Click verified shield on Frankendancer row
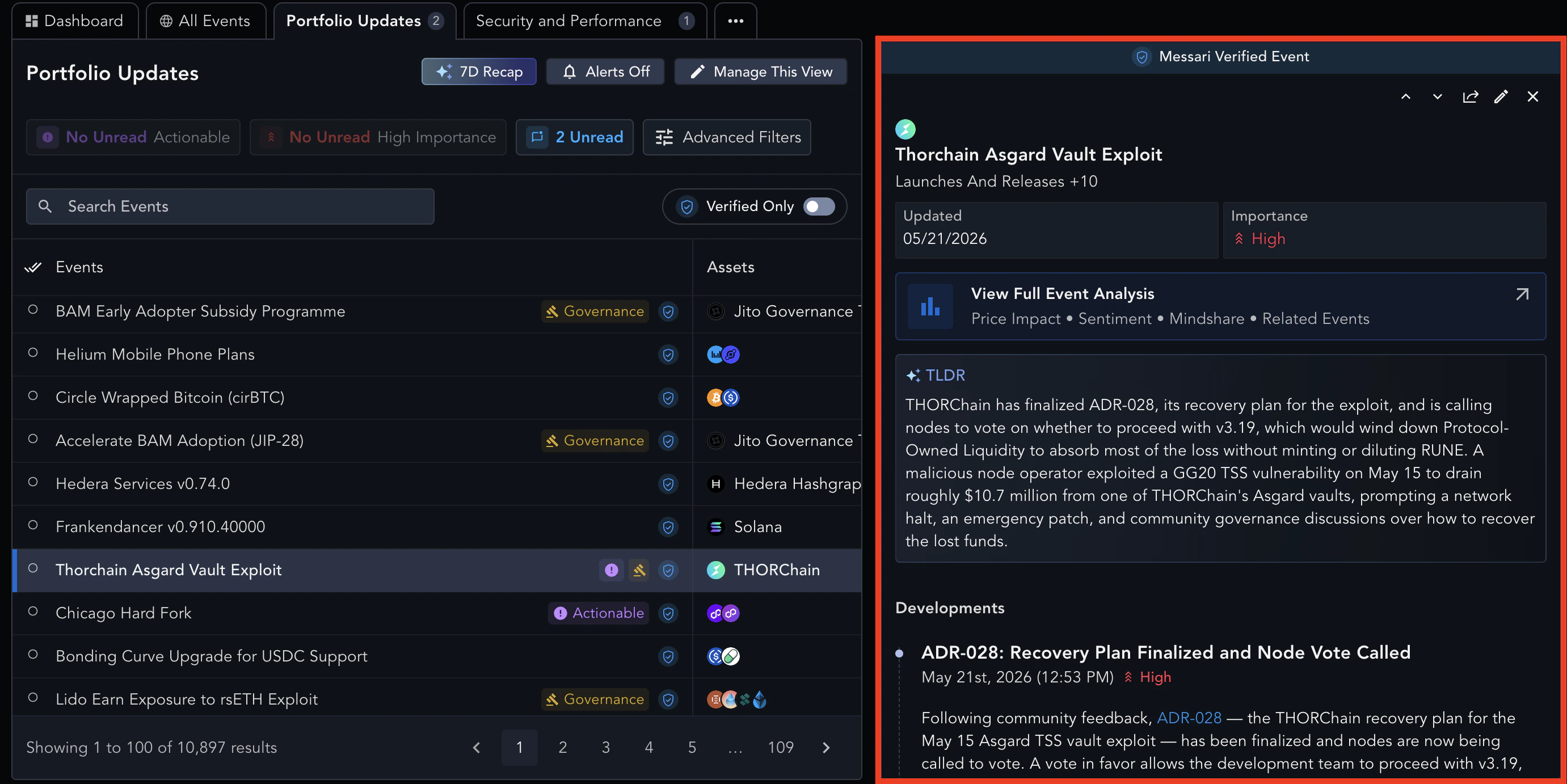Viewport: 1567px width, 784px height. (x=668, y=528)
